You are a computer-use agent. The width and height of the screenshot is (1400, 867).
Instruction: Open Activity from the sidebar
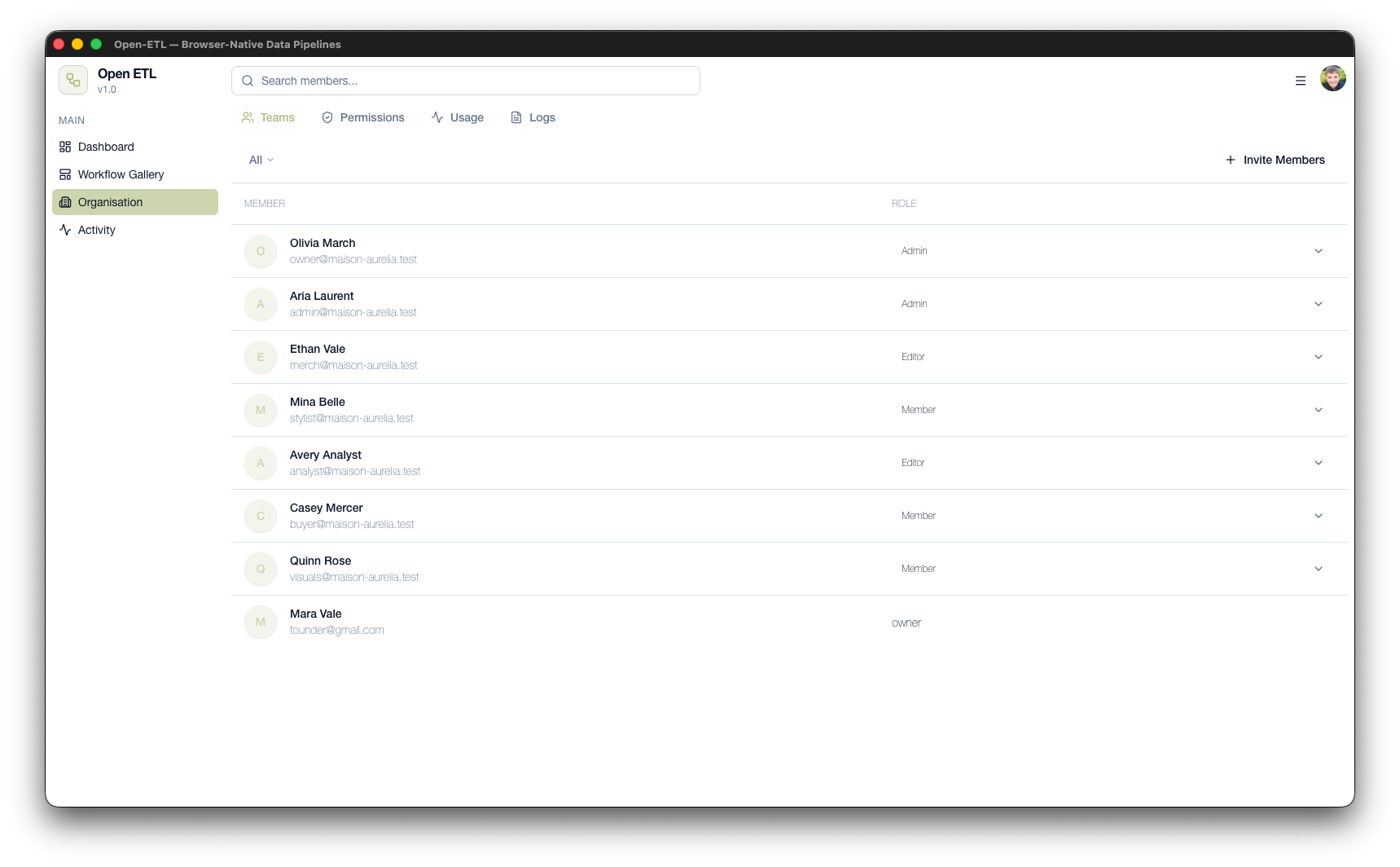click(135, 230)
